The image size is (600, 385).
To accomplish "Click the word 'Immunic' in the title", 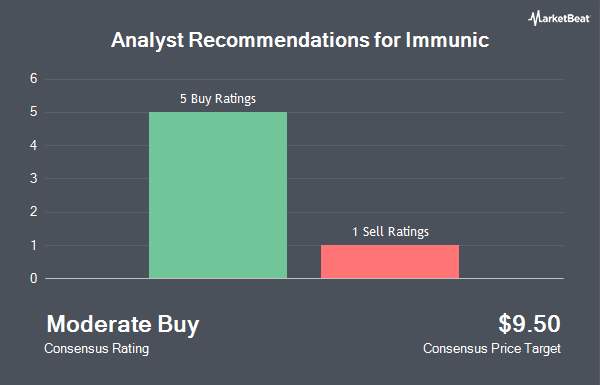I will coord(447,40).
